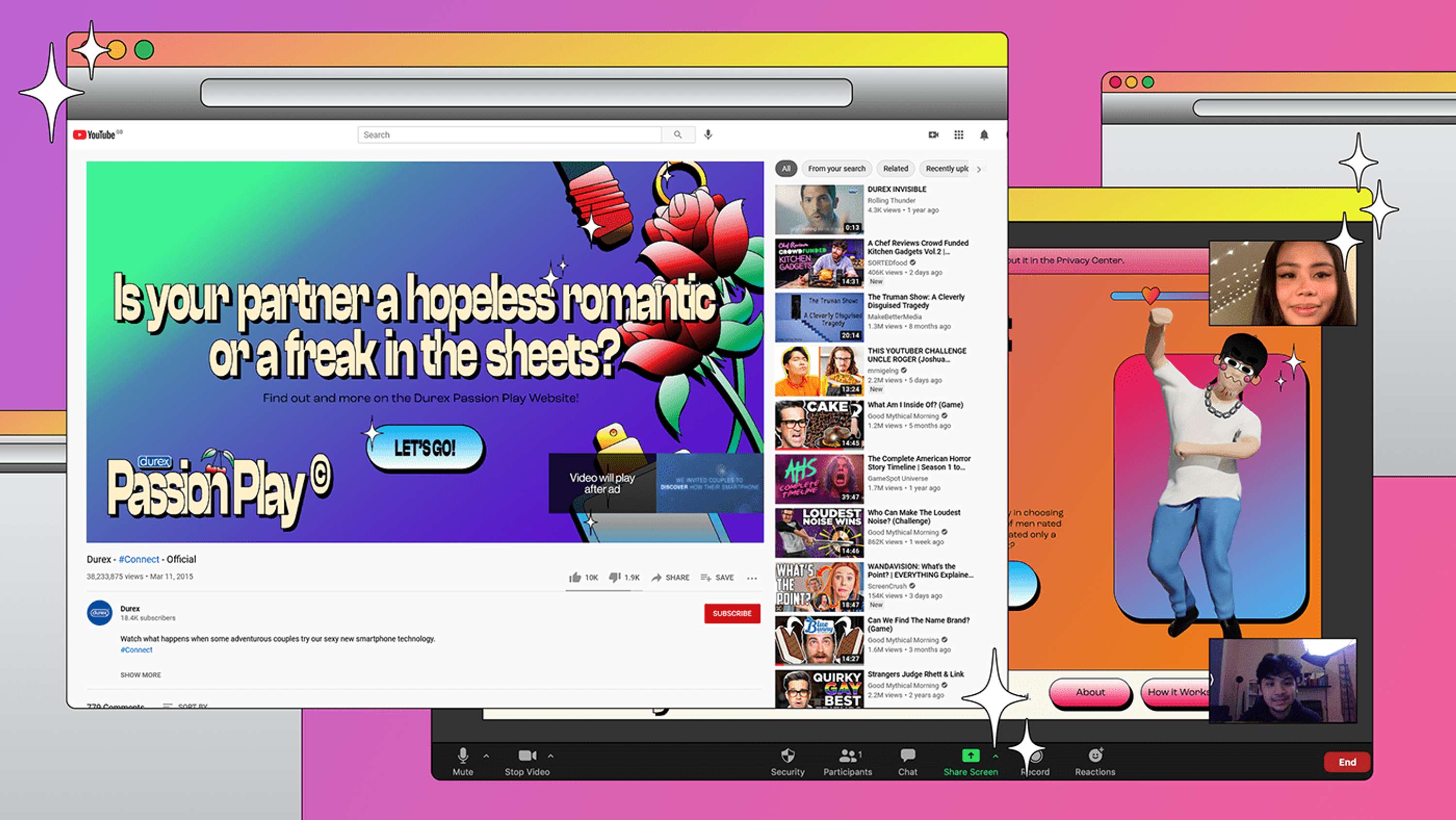Start recording with the Record button
Screen dimensions: 1456x820
pos(1036,762)
